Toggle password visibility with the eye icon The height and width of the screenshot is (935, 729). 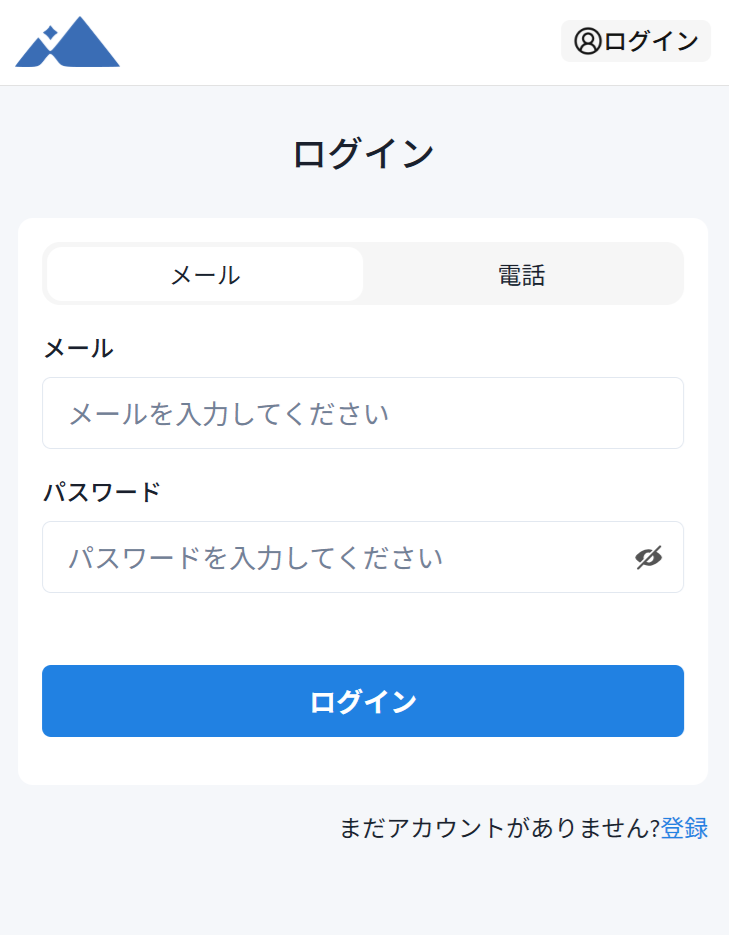[x=649, y=558]
